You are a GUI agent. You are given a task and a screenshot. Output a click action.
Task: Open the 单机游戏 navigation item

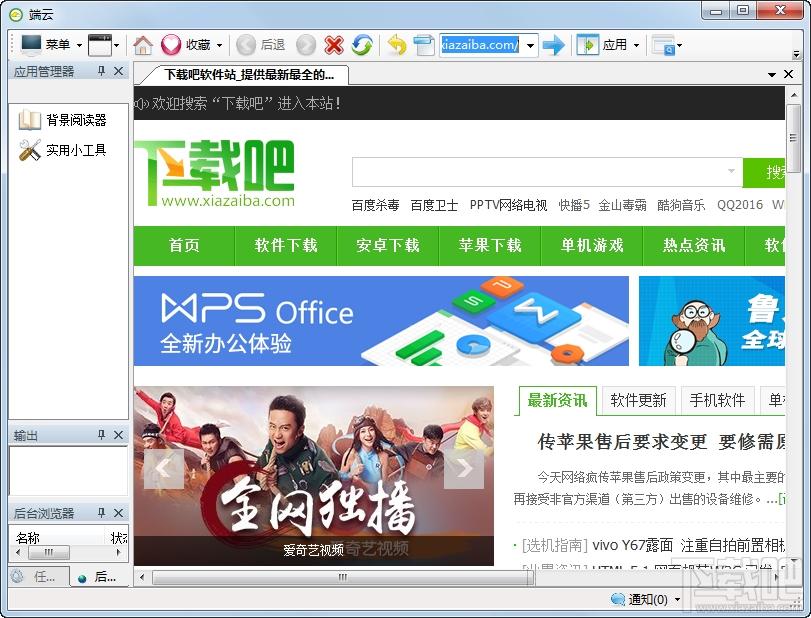[592, 245]
